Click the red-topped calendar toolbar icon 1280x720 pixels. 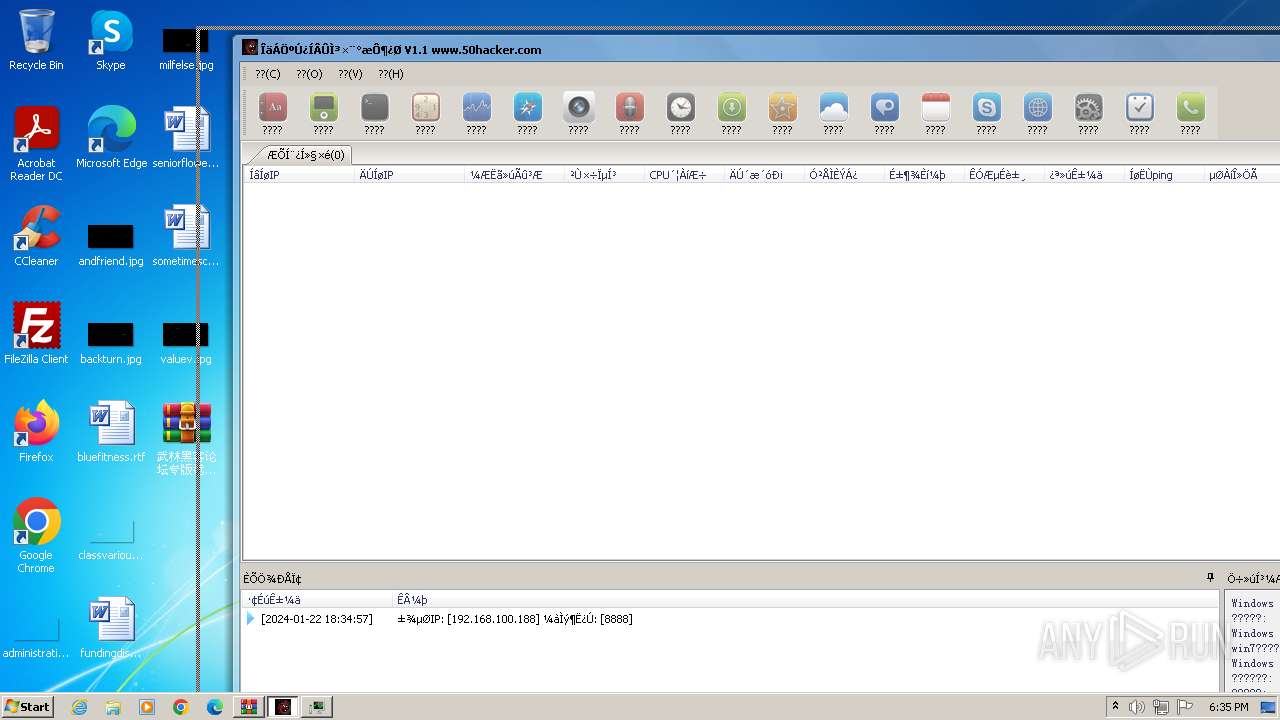935,107
